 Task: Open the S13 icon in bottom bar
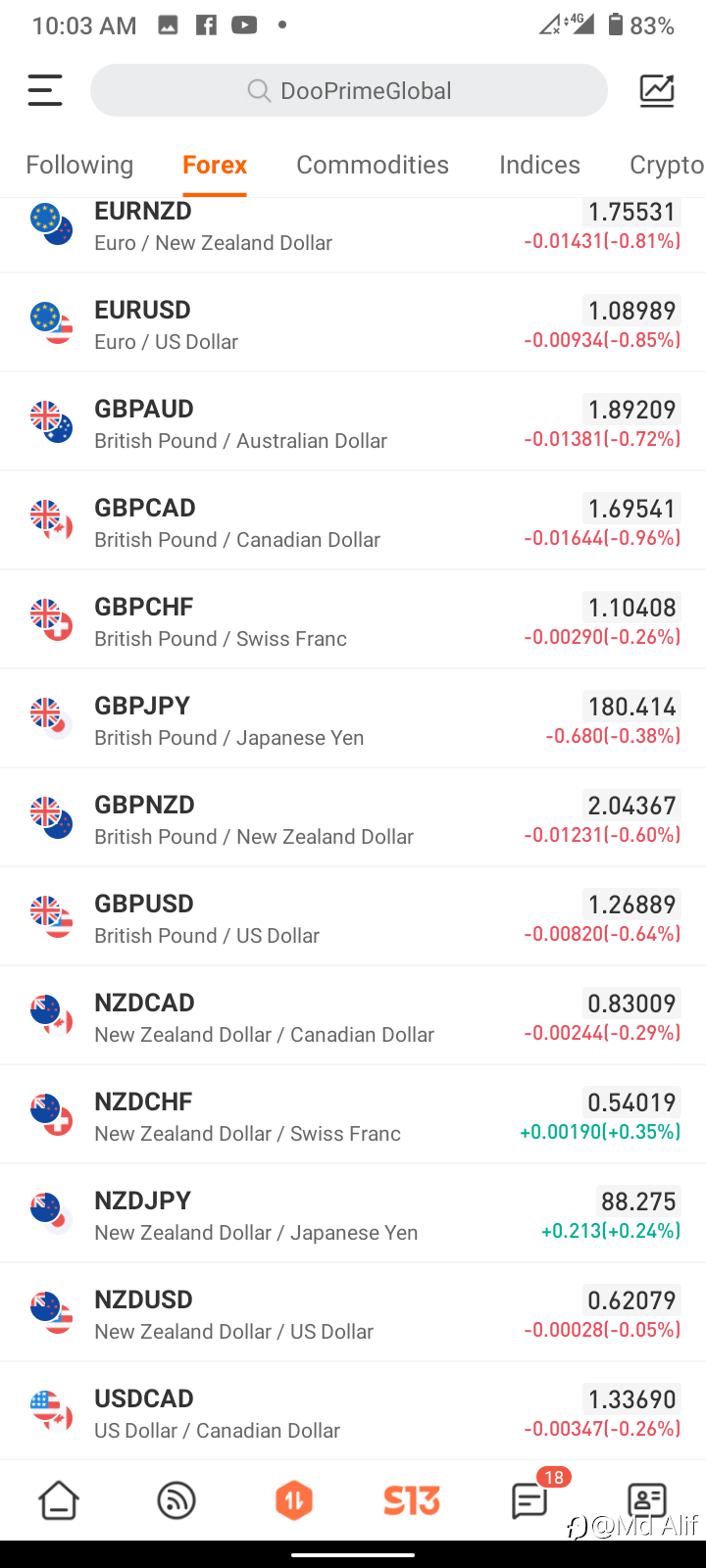pyautogui.click(x=412, y=1500)
